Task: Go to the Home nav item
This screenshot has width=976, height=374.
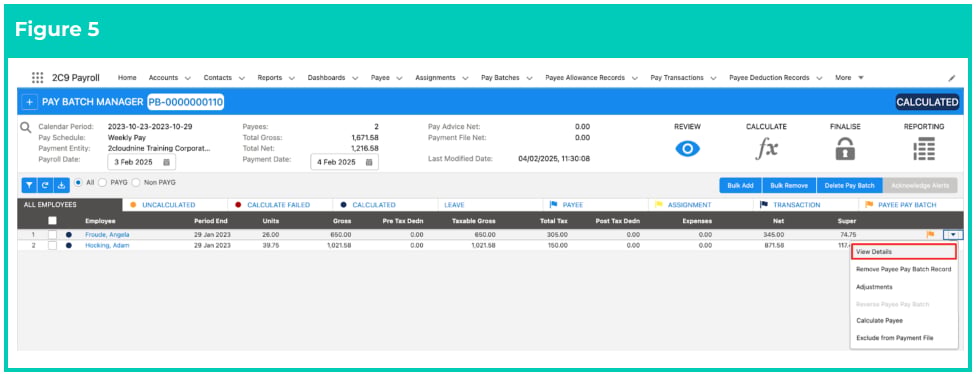Action: pos(127,78)
